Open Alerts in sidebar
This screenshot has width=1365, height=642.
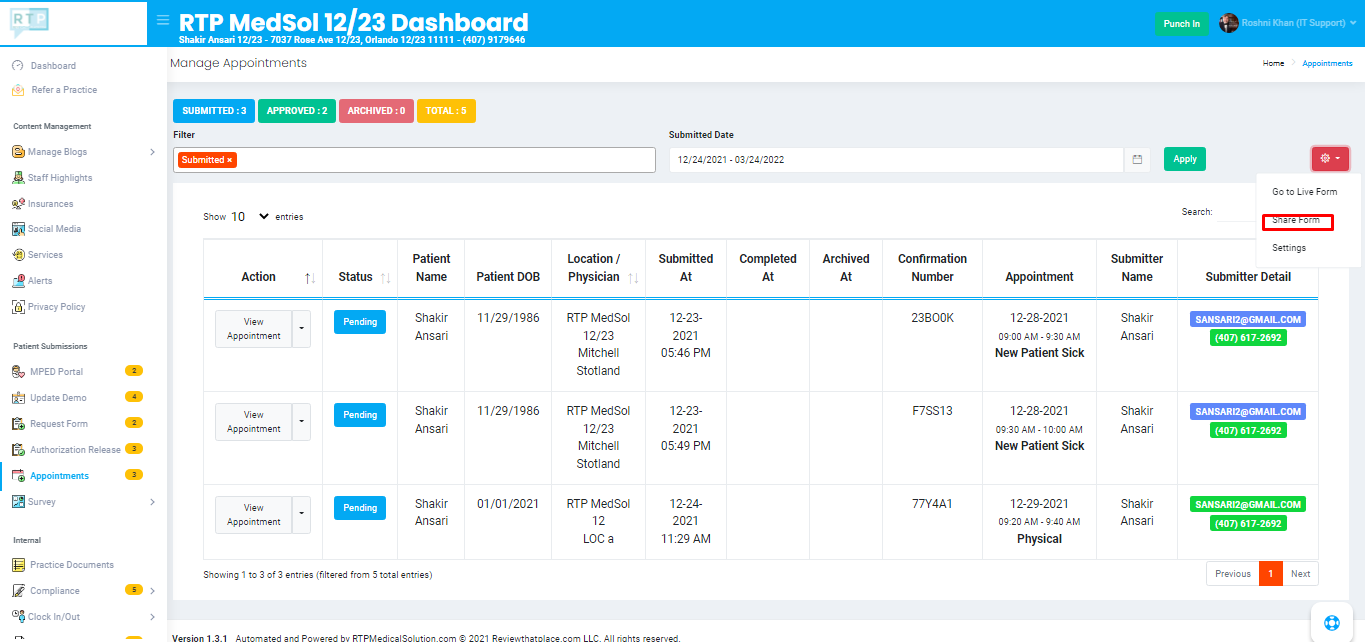coord(40,281)
